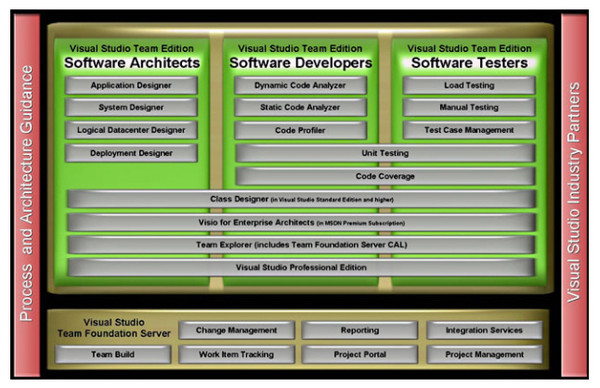Click the Class Designer bar
Screen dimensions: 600x388
pos(302,199)
